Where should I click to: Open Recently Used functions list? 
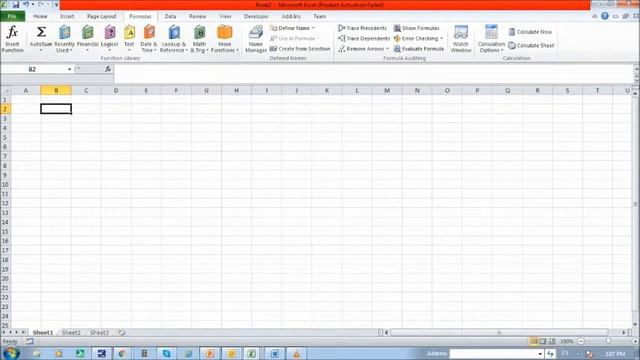(64, 39)
